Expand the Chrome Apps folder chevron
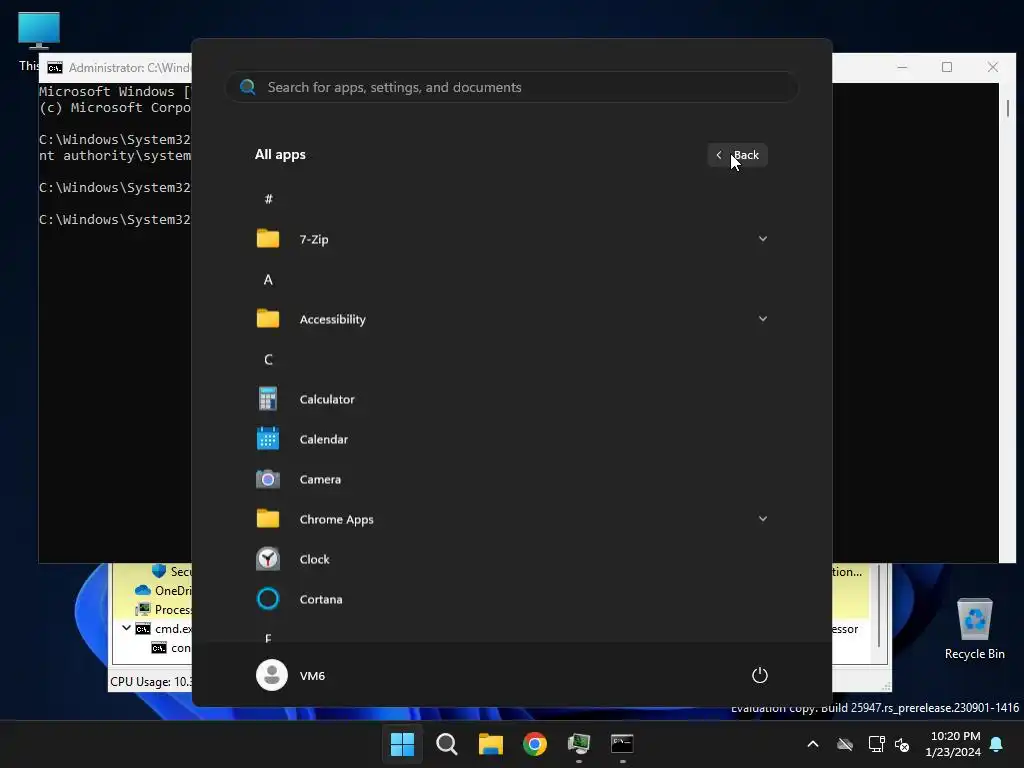Screen dimensions: 1024x768 tap(762, 519)
